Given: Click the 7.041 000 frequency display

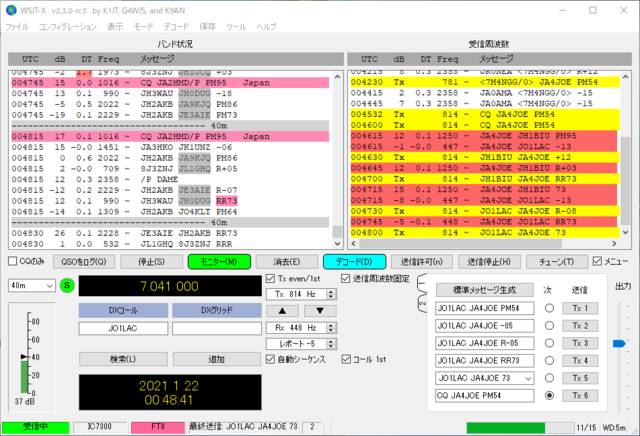Looking at the screenshot, I should tap(170, 286).
